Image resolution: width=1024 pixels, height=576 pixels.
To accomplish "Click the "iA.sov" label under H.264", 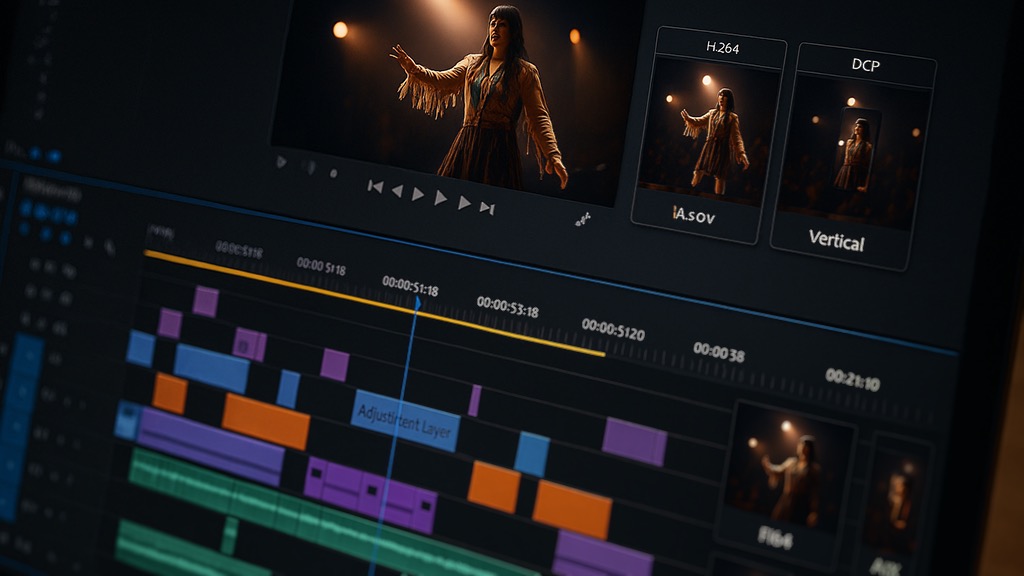I will tap(694, 215).
